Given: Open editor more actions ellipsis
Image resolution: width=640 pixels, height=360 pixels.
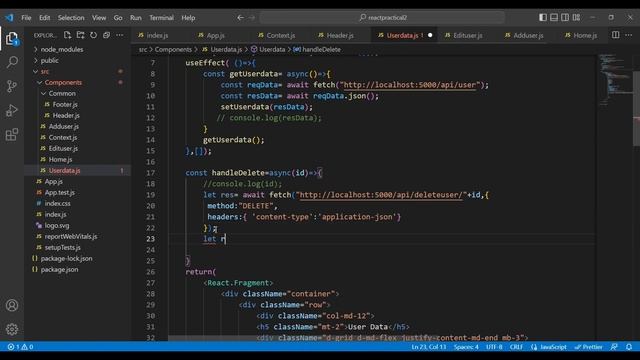Looking at the screenshot, I should 629,35.
